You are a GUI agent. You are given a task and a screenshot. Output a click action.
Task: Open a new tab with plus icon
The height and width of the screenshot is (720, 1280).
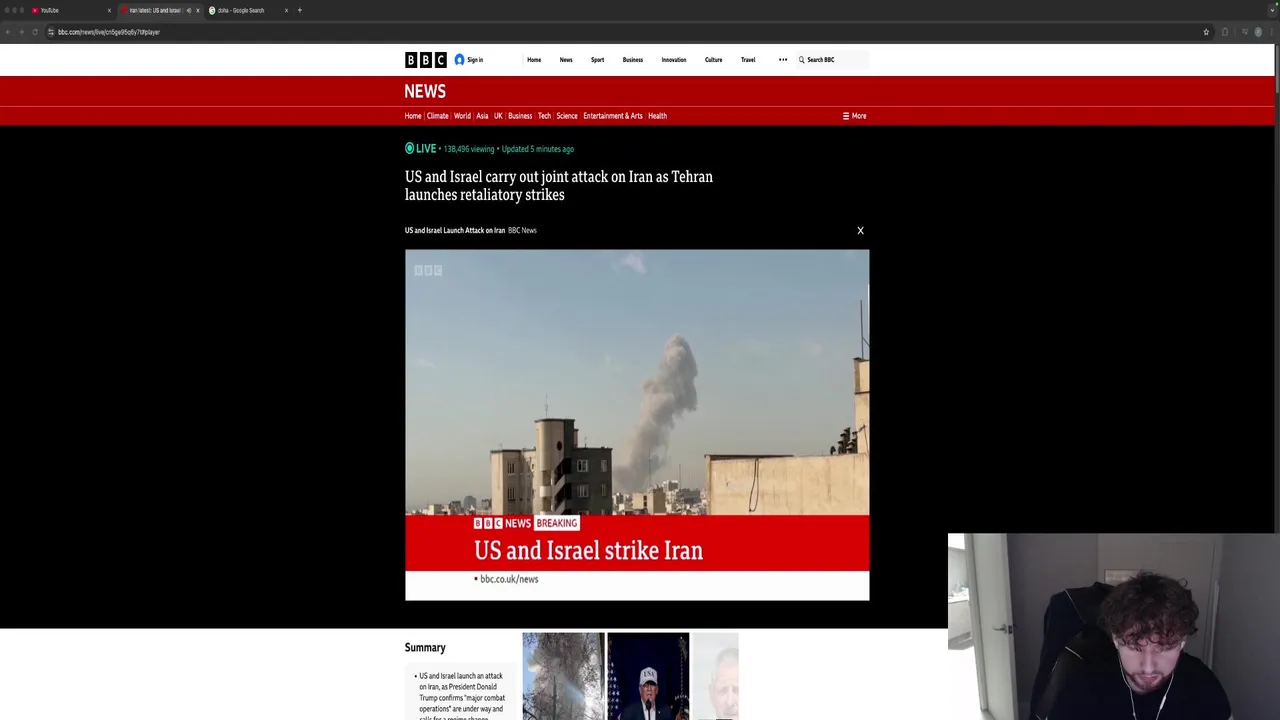pos(299,10)
